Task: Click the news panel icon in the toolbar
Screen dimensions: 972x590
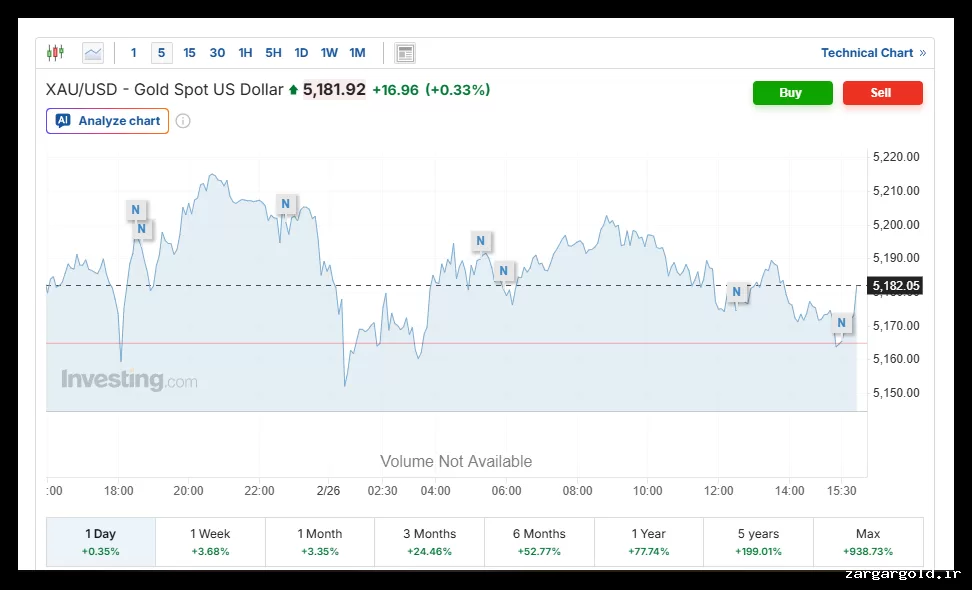Action: tap(405, 53)
